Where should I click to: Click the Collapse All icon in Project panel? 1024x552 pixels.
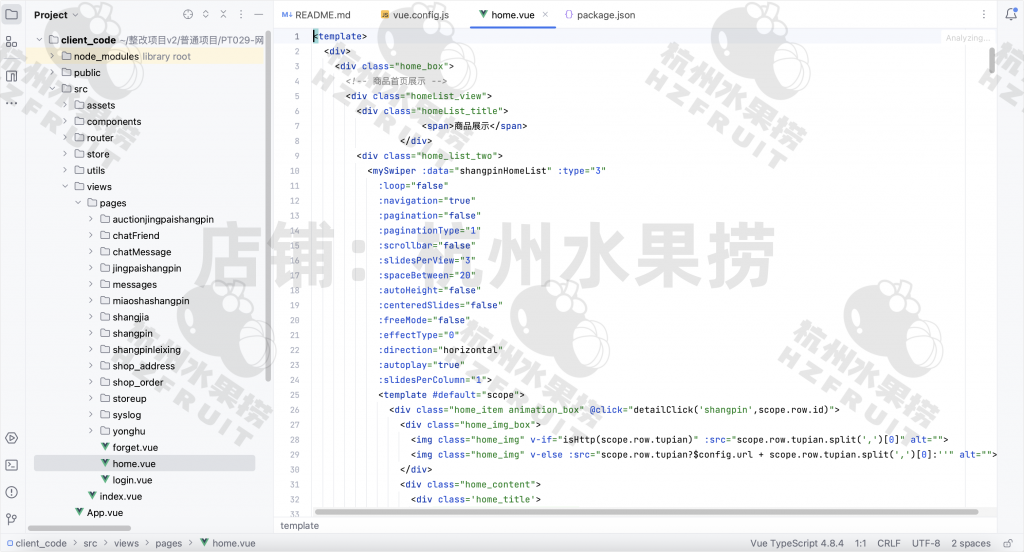tap(224, 15)
